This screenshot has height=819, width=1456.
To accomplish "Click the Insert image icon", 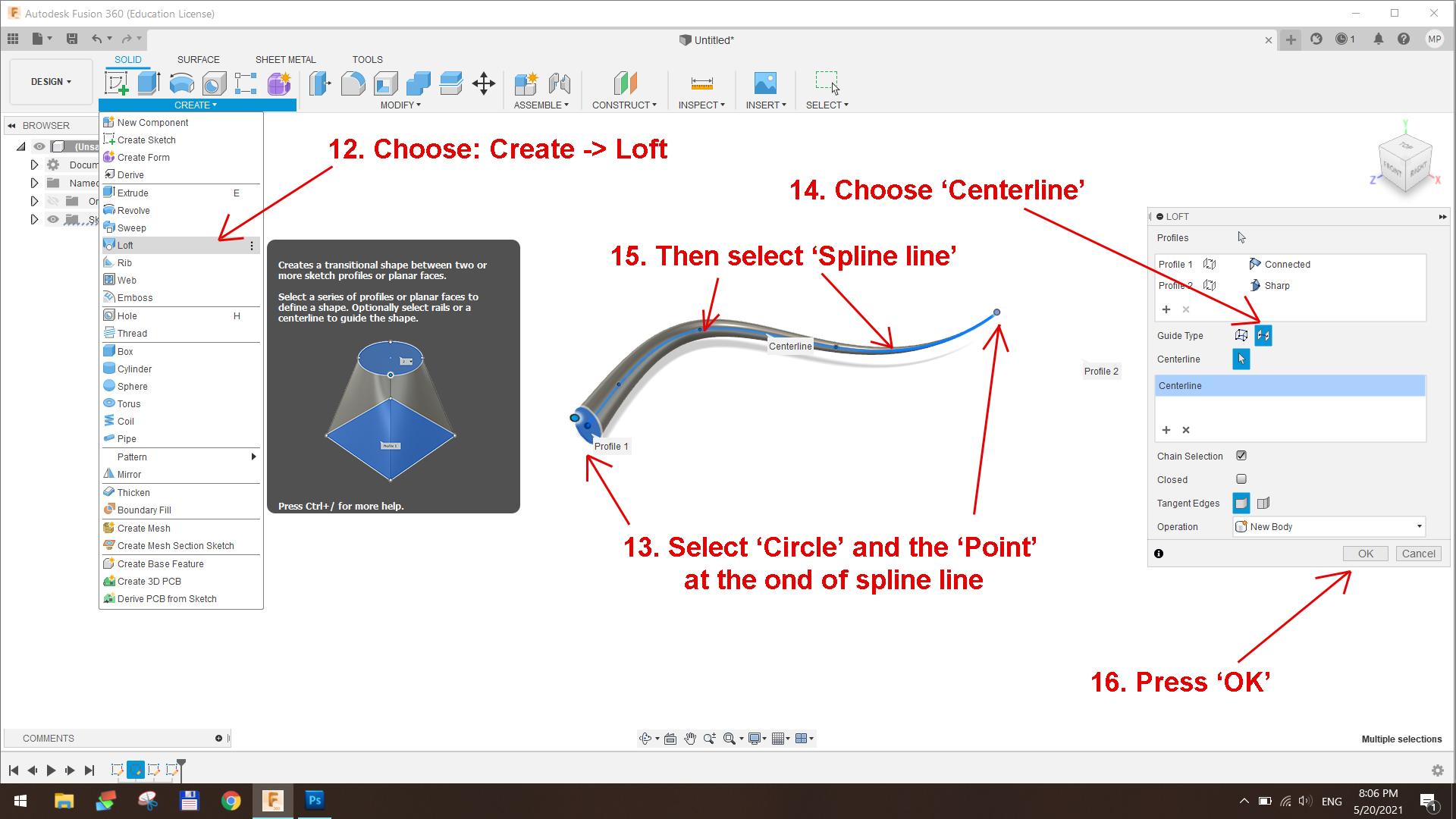I will (x=765, y=83).
